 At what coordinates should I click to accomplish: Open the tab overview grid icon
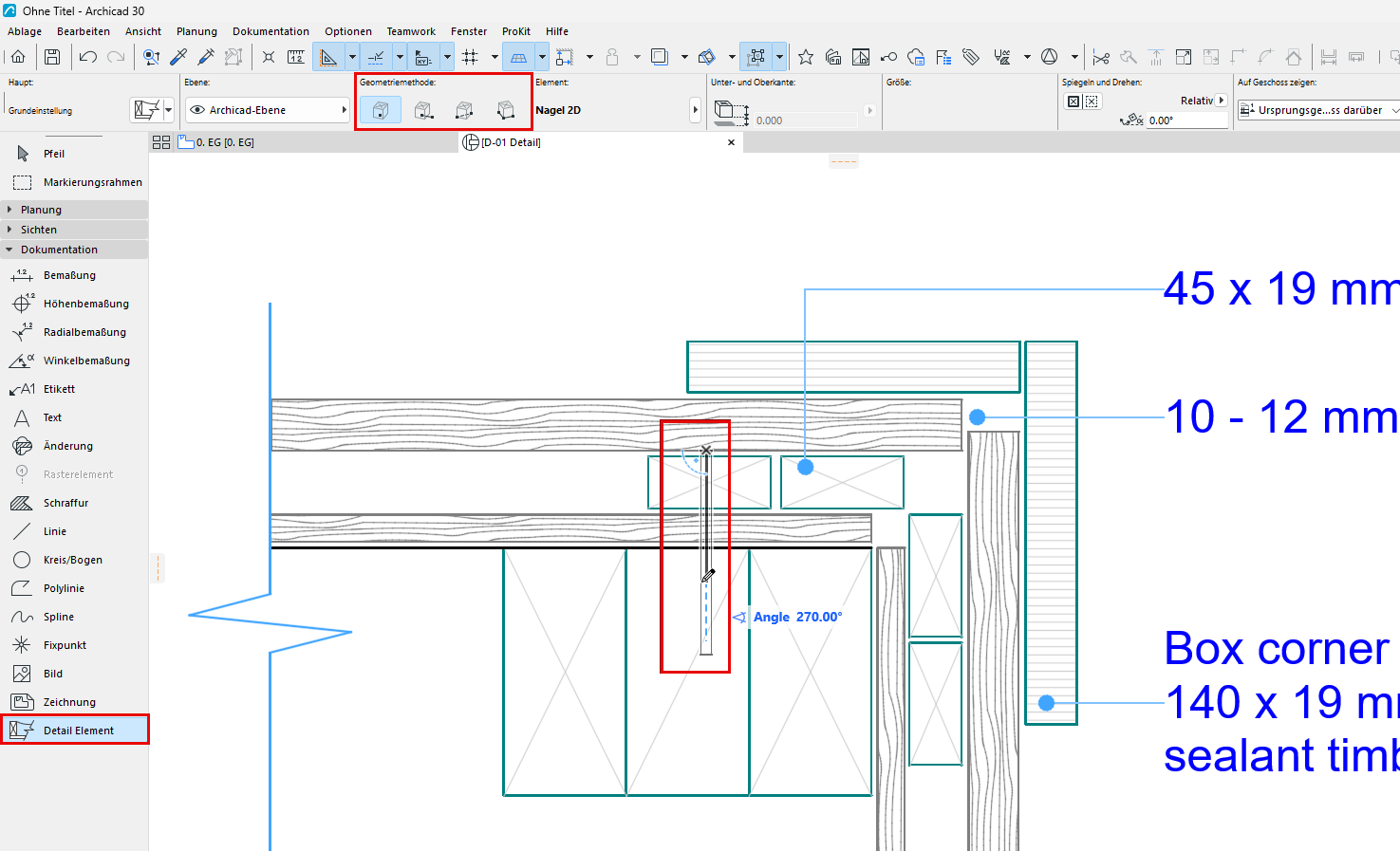[x=161, y=142]
